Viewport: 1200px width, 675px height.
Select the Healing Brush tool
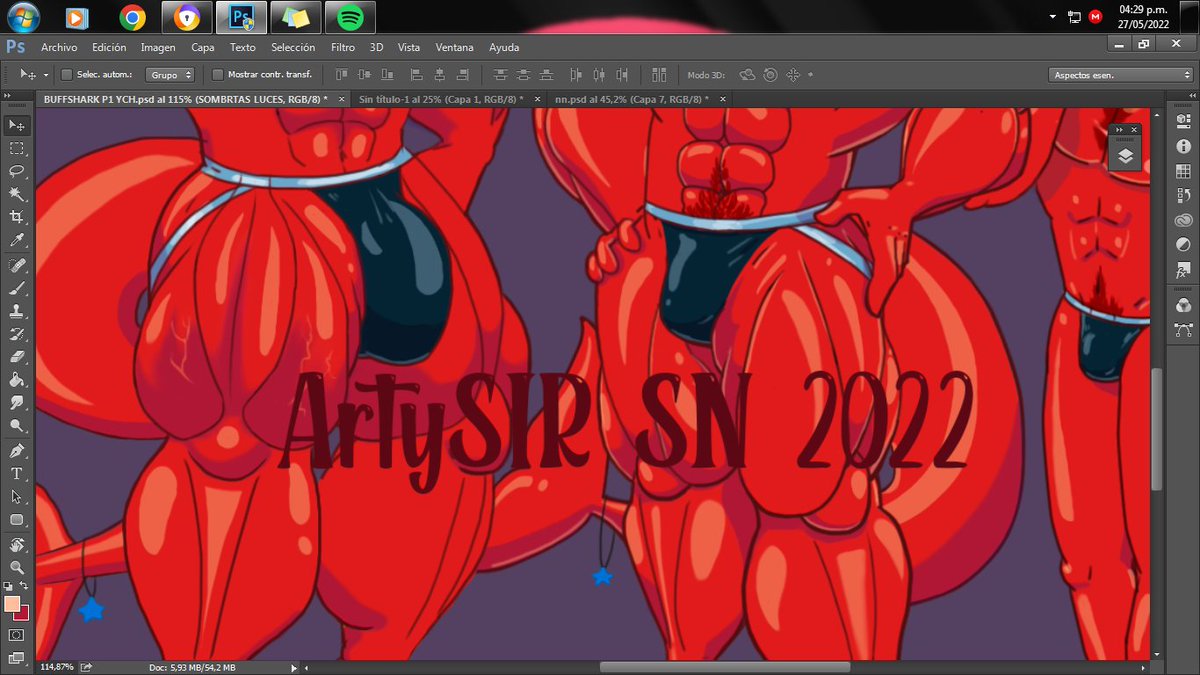(x=17, y=265)
